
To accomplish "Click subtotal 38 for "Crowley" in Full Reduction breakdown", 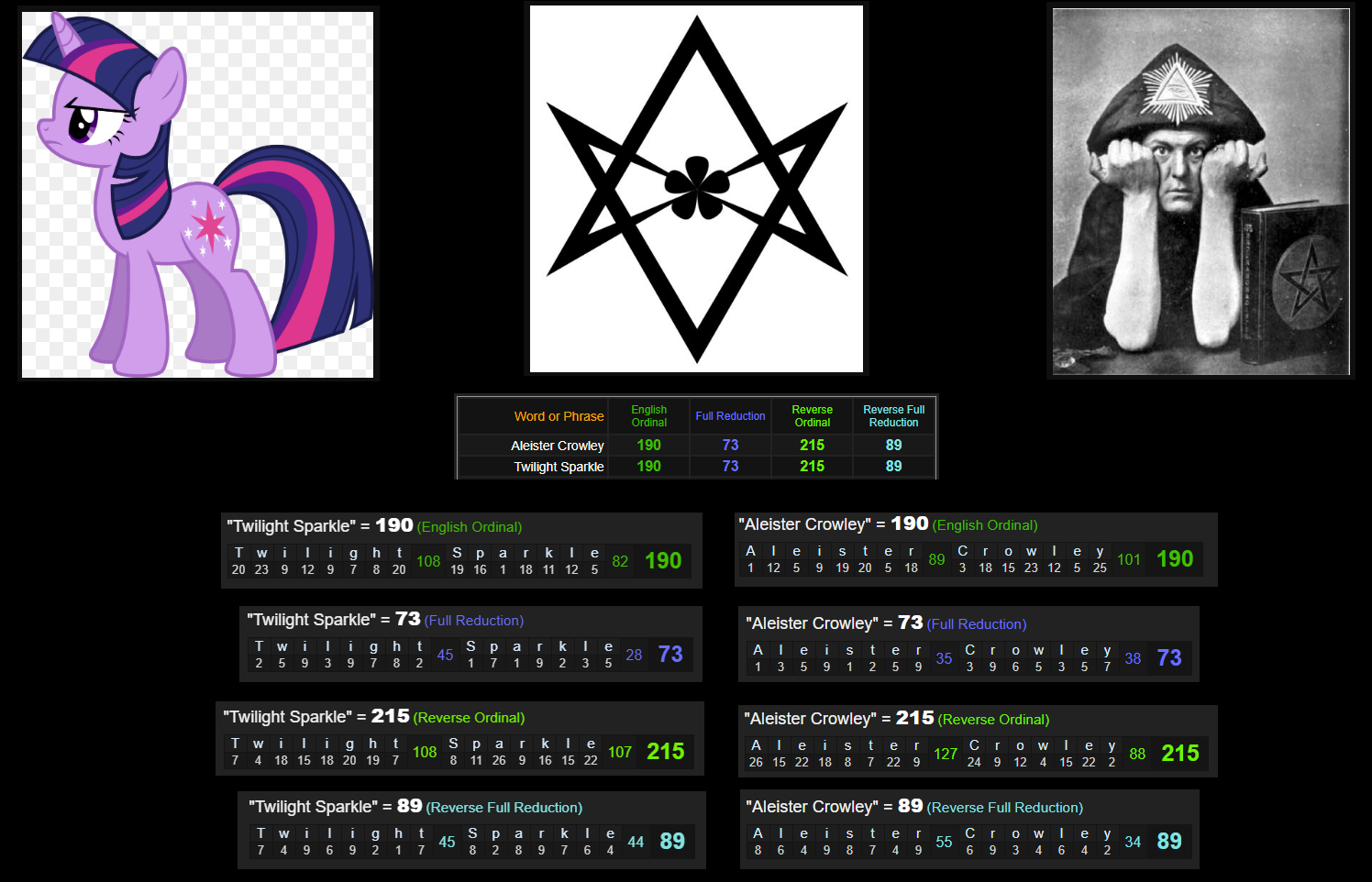I will click(x=1133, y=658).
